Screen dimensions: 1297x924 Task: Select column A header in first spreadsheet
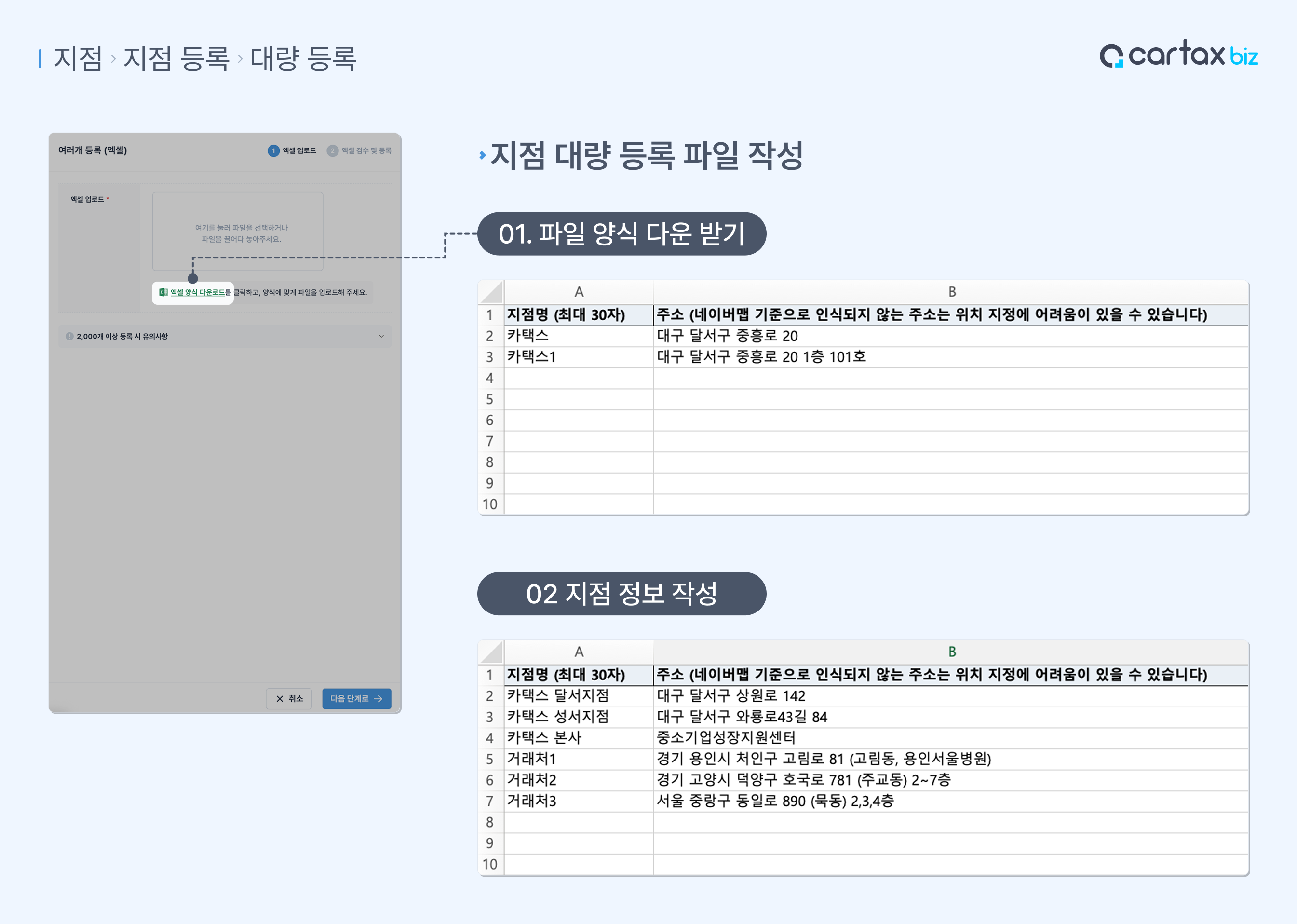pos(579,292)
